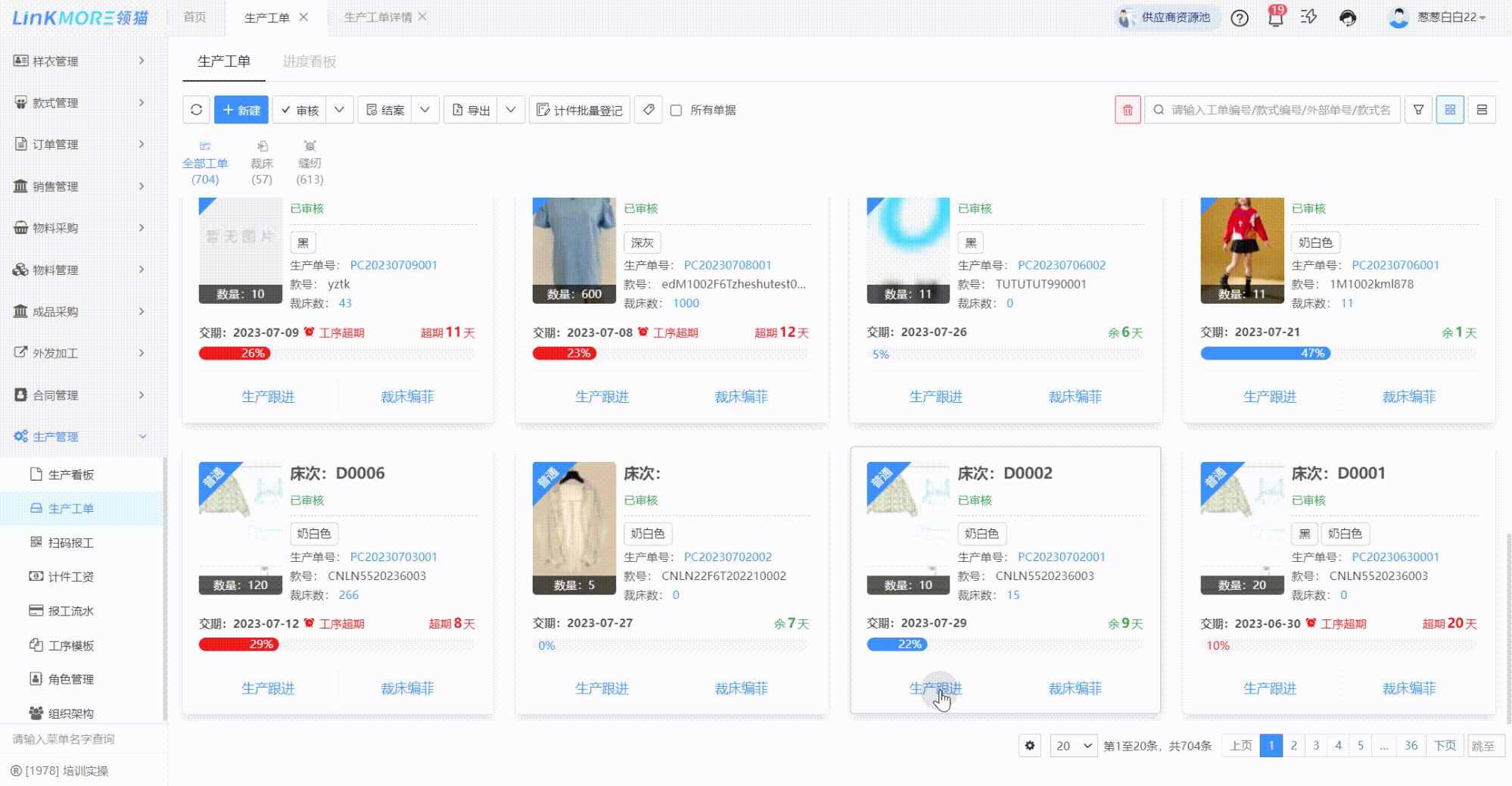Click the help question mark icon

pyautogui.click(x=1240, y=17)
